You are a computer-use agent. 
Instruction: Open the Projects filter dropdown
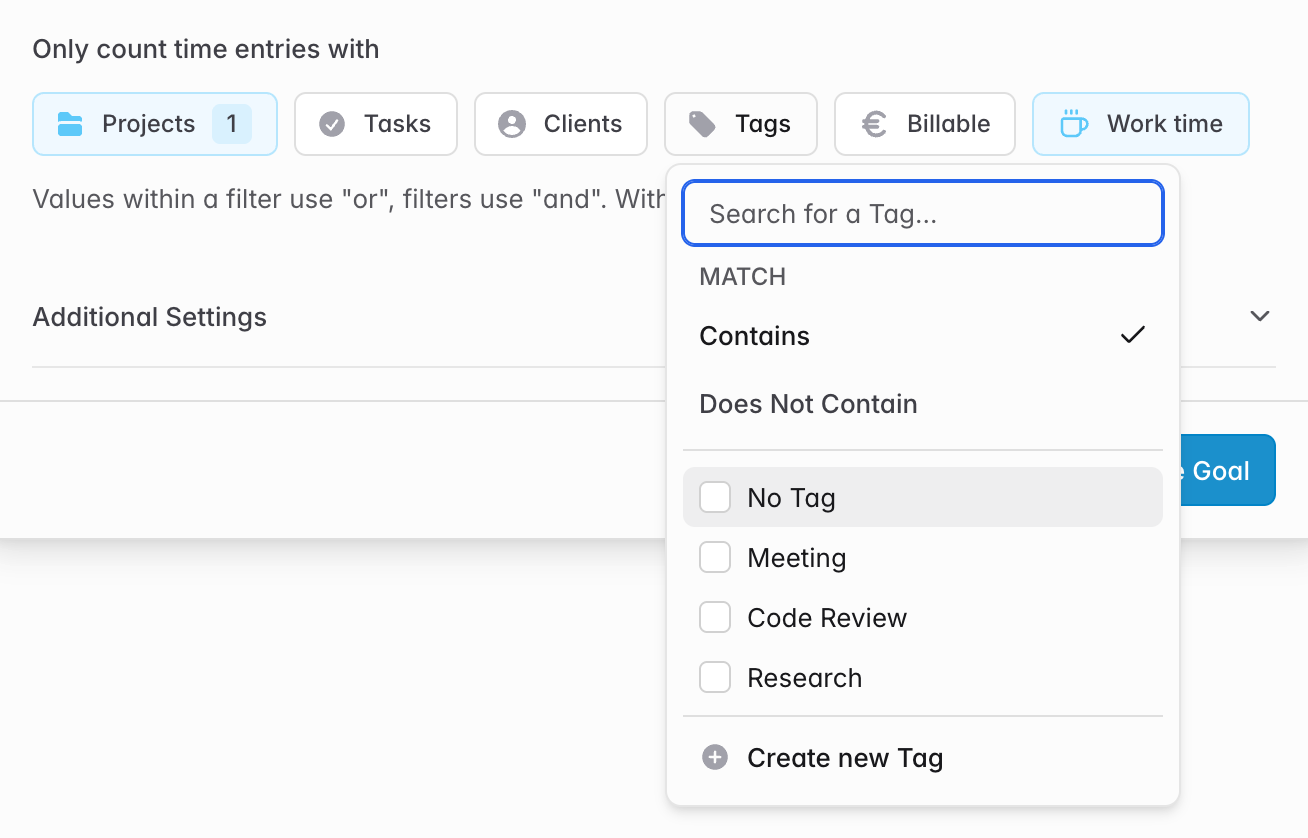155,124
